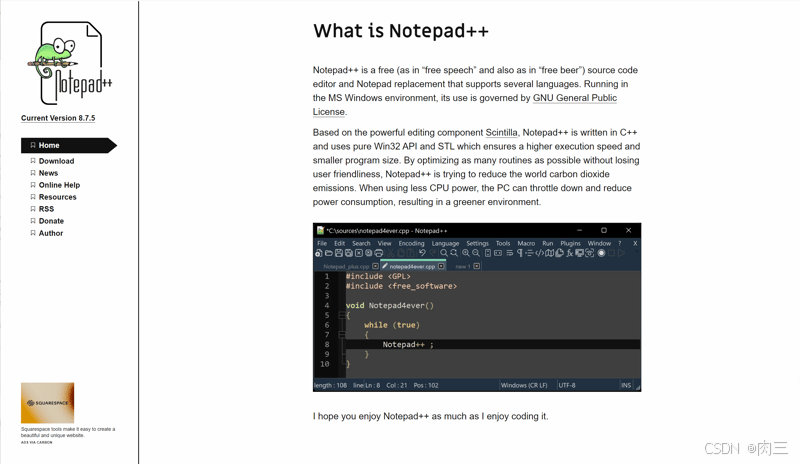
Task: Open the Online Help sidebar link
Action: 59,185
